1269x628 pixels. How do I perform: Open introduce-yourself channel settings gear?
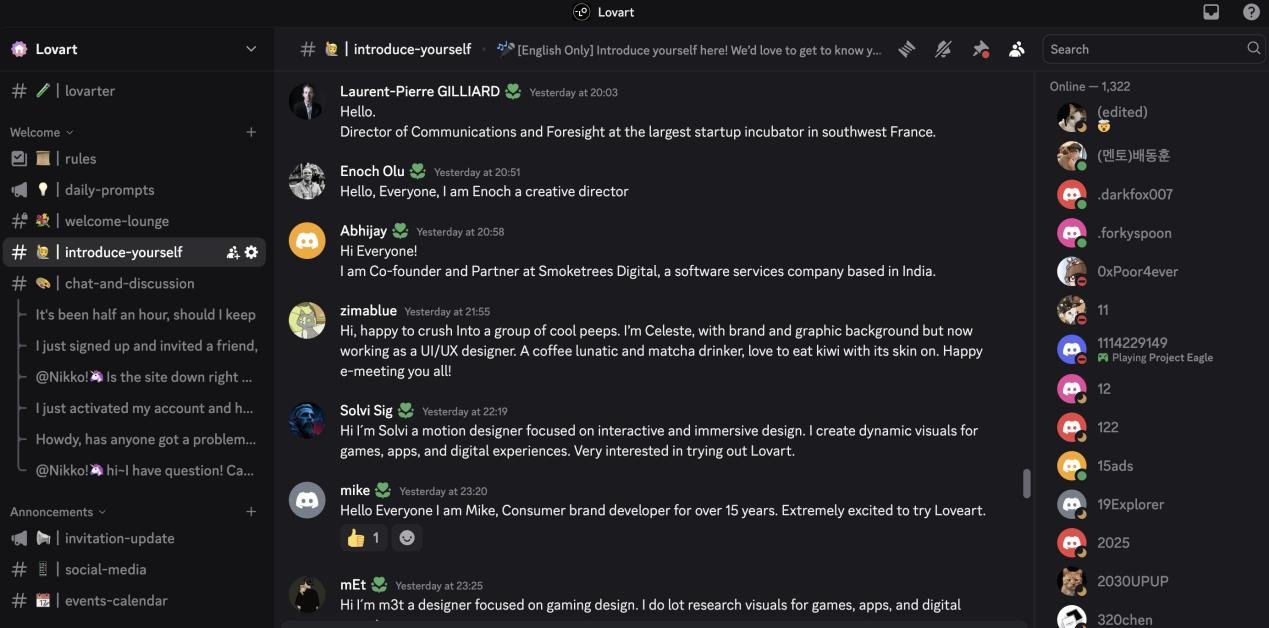tap(251, 252)
